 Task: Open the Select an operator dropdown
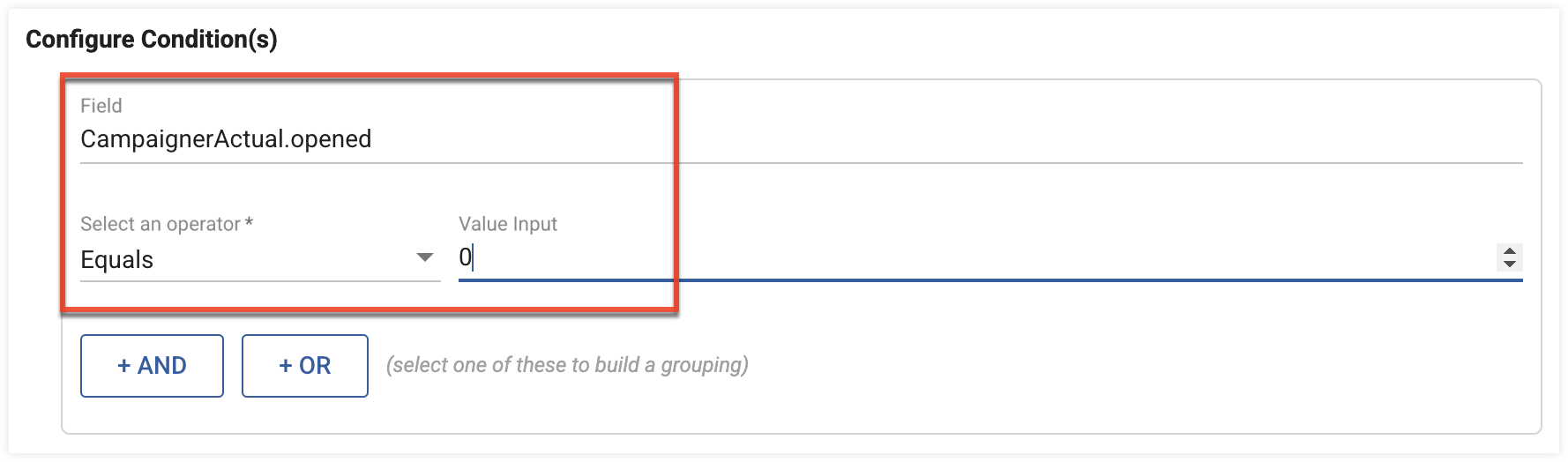(x=260, y=259)
